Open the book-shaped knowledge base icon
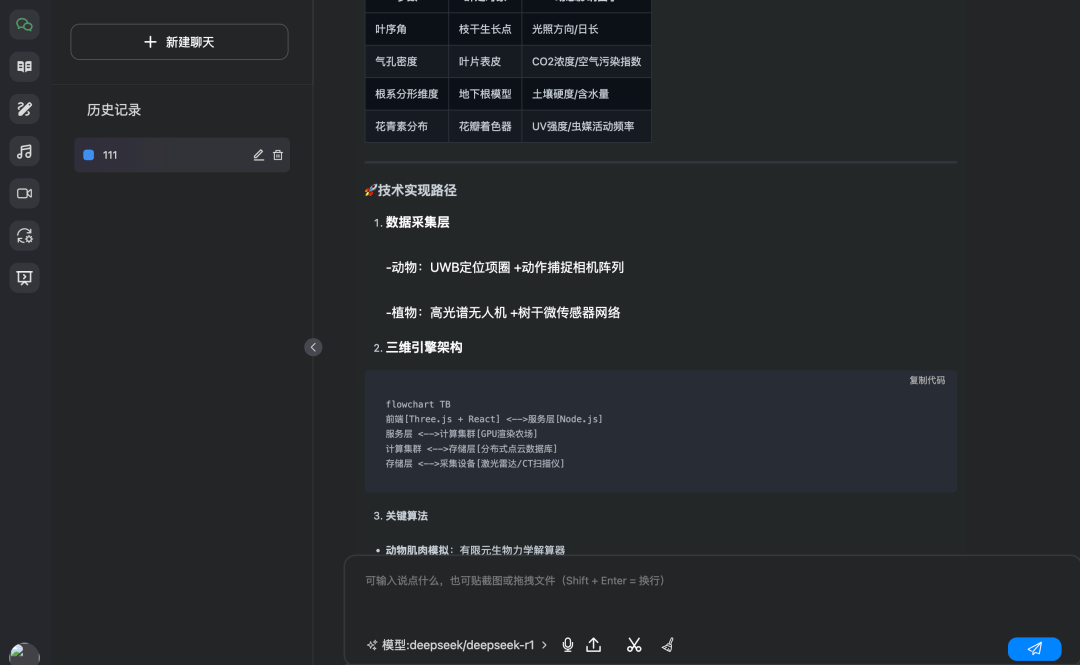 (x=25, y=67)
